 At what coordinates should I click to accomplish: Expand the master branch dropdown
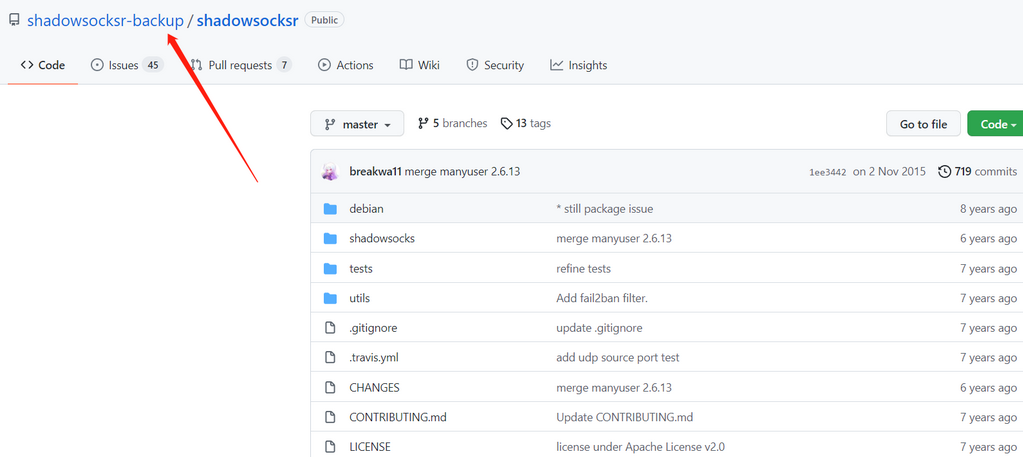(x=357, y=124)
